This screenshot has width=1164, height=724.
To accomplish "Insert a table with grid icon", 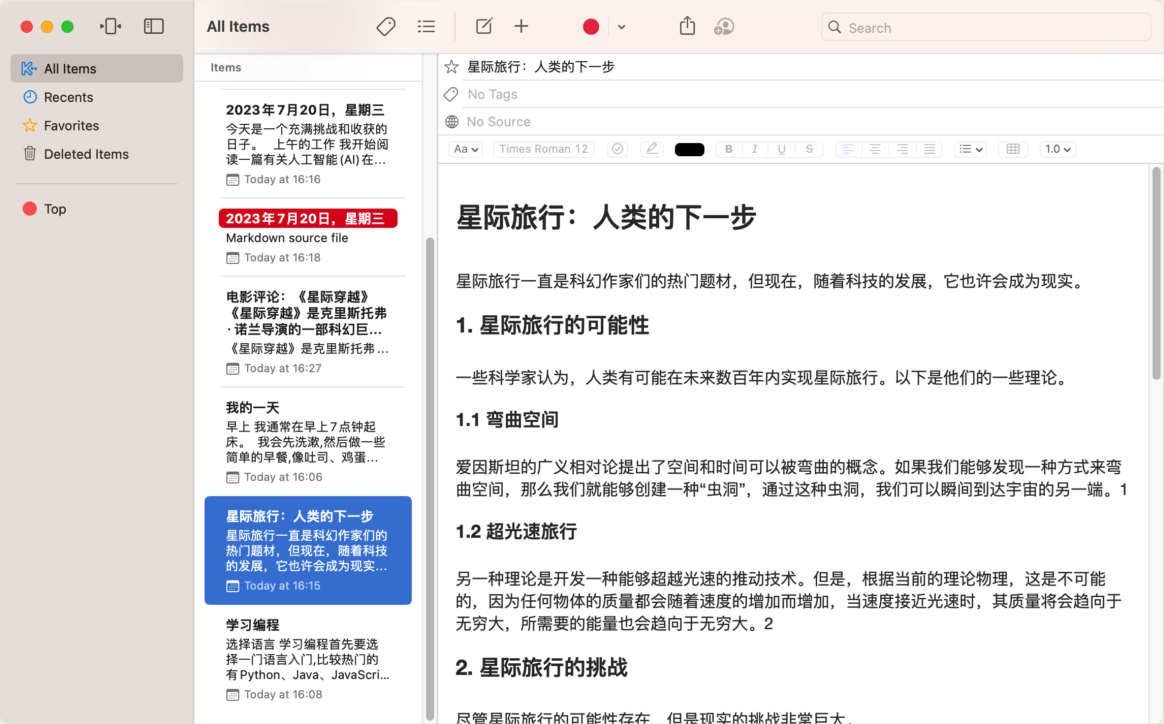I will 1013,149.
